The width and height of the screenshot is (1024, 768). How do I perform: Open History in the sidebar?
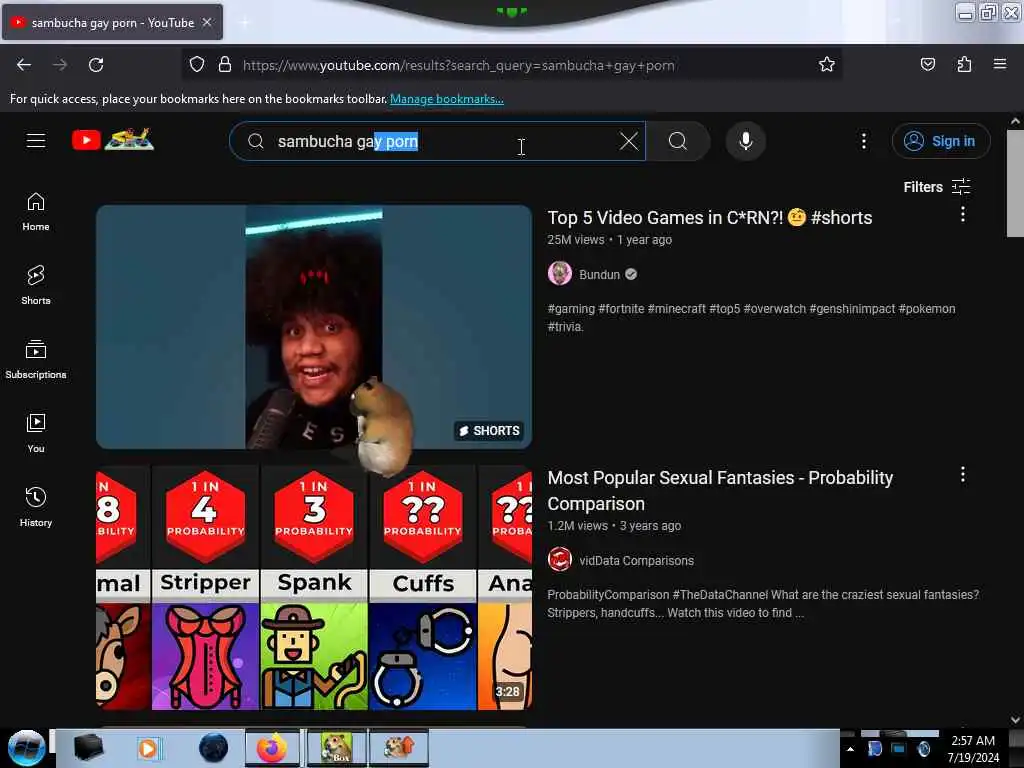[36, 507]
